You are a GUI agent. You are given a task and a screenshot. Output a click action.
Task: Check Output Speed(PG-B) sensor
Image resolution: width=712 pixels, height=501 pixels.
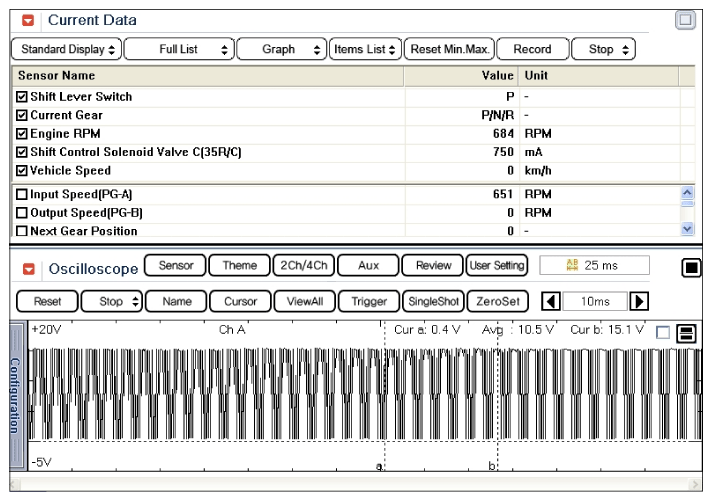click(21, 213)
